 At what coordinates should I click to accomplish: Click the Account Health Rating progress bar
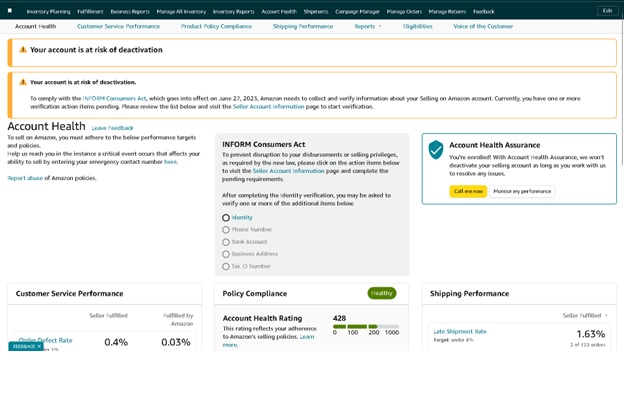click(x=366, y=326)
